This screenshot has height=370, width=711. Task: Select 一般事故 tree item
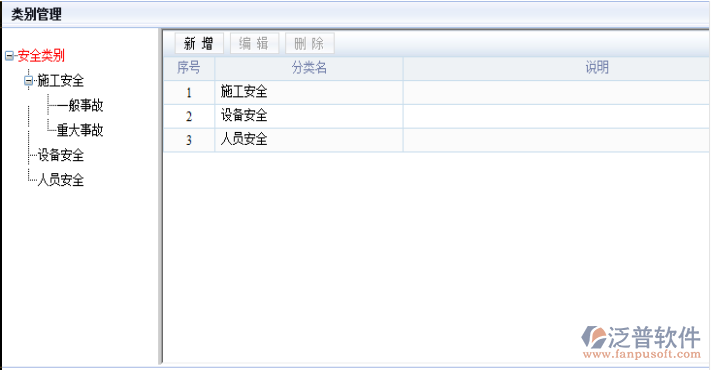click(80, 105)
